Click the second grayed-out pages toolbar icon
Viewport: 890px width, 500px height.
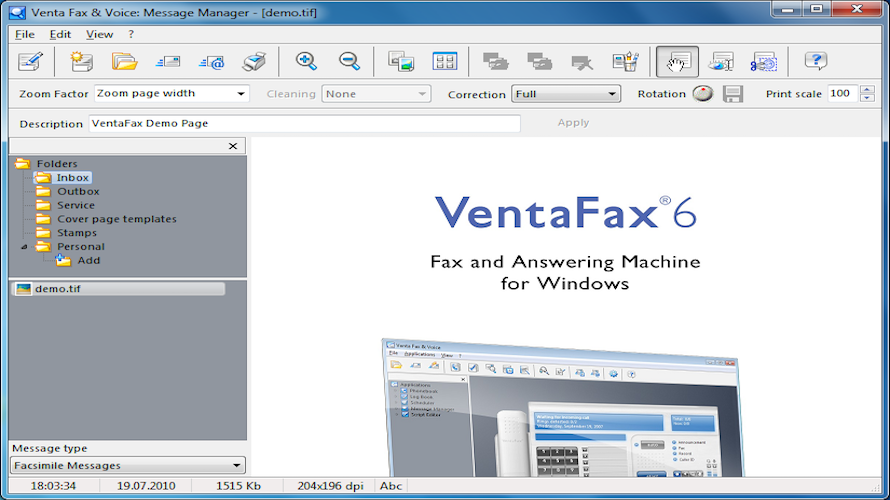539,61
